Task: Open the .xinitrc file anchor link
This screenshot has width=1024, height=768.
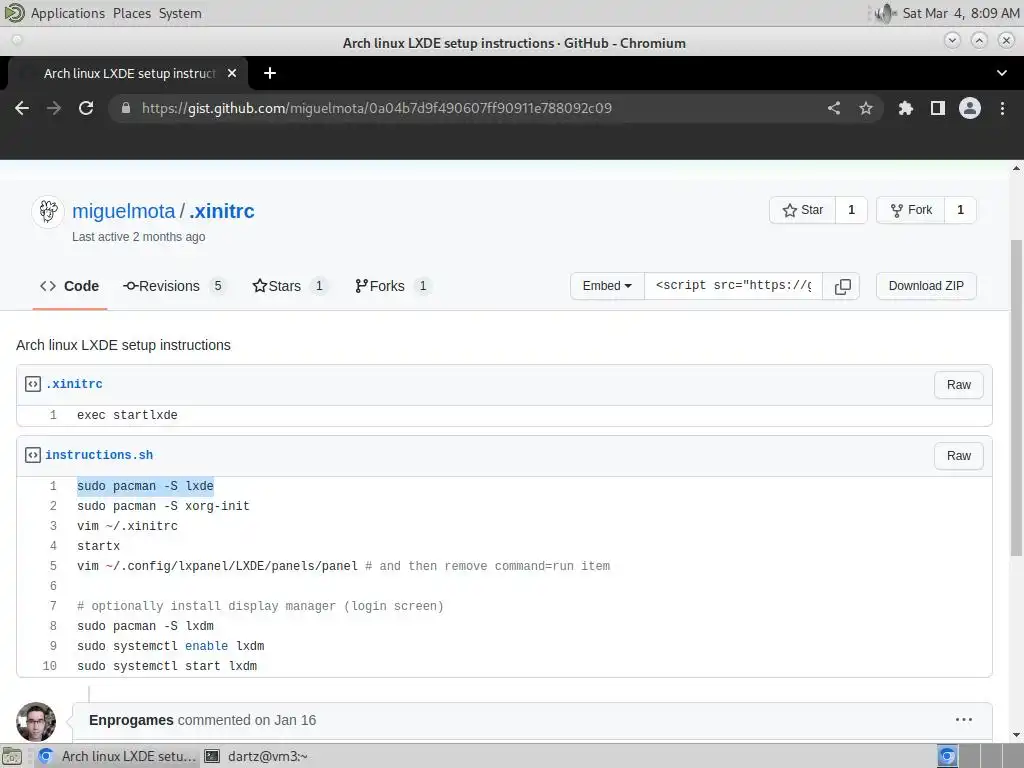Action: (74, 384)
